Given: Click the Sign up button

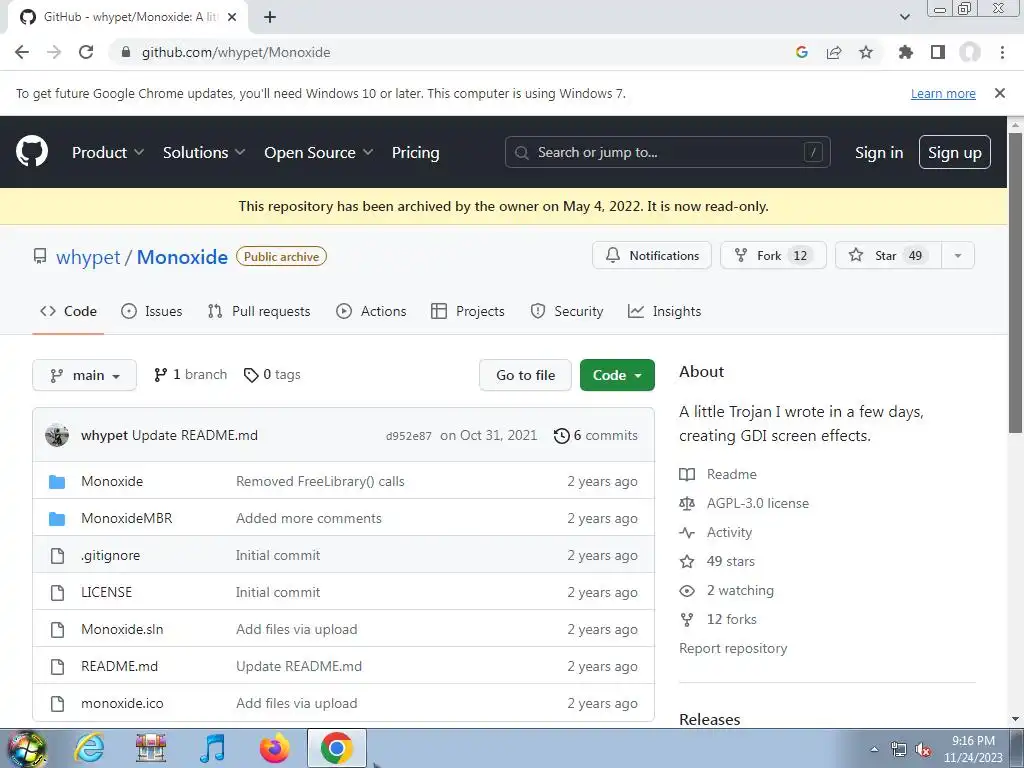Looking at the screenshot, I should click(x=955, y=152).
